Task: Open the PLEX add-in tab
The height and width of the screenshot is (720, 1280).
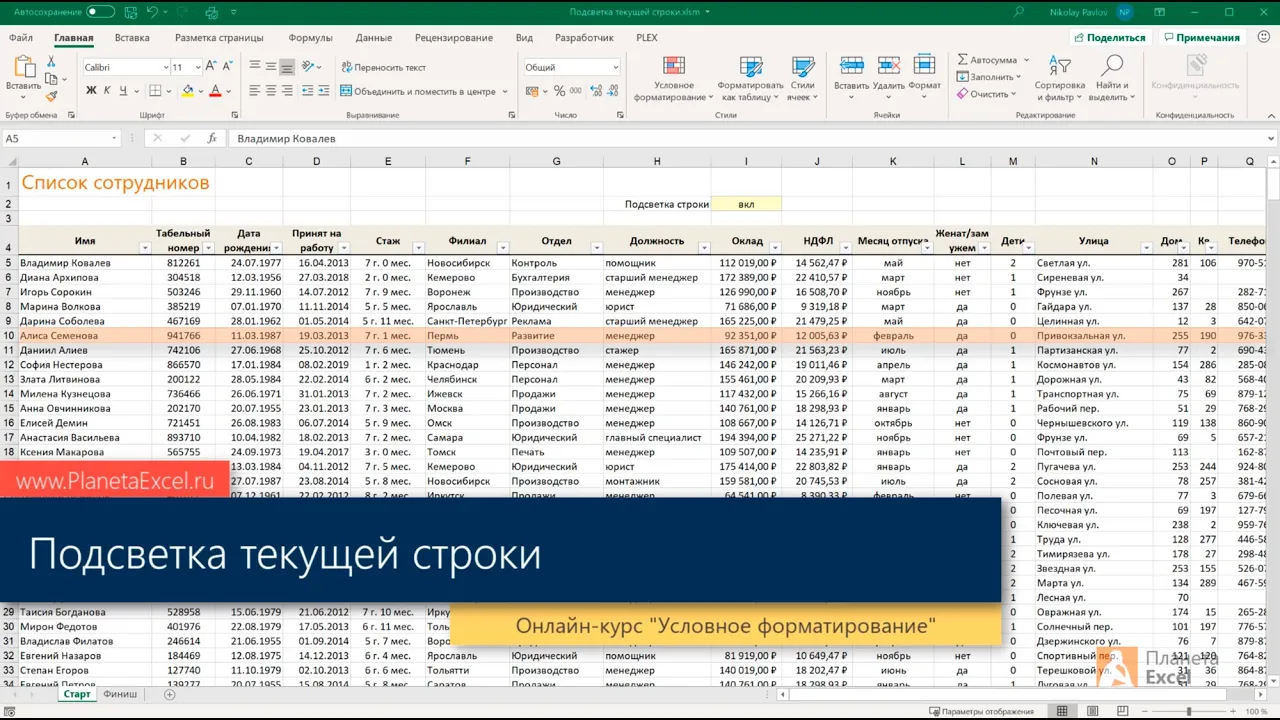Action: pos(647,38)
